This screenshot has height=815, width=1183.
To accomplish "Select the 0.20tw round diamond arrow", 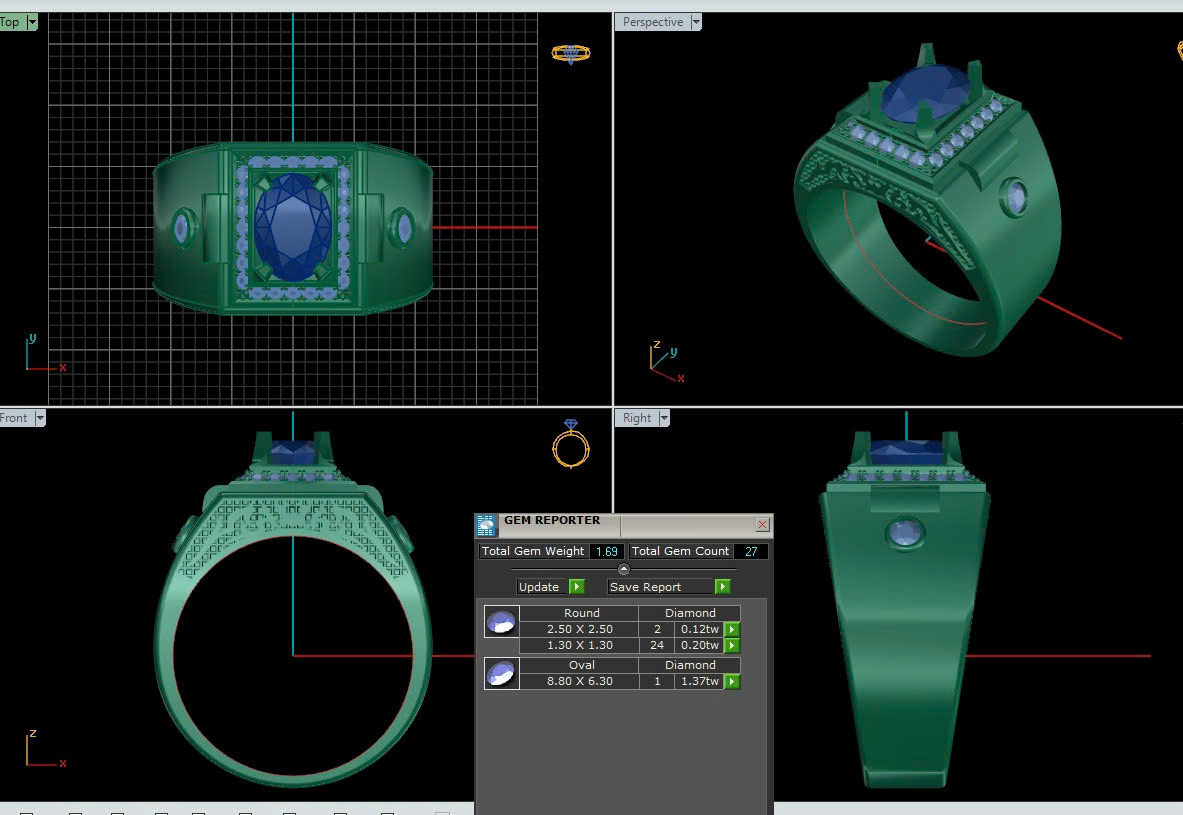I will (732, 646).
